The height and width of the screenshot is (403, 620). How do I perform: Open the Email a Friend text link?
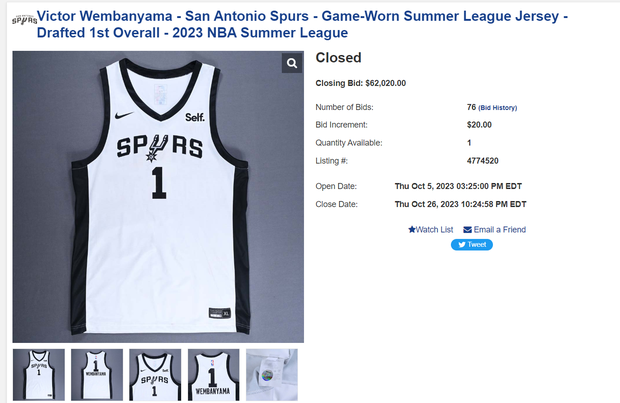tap(499, 230)
